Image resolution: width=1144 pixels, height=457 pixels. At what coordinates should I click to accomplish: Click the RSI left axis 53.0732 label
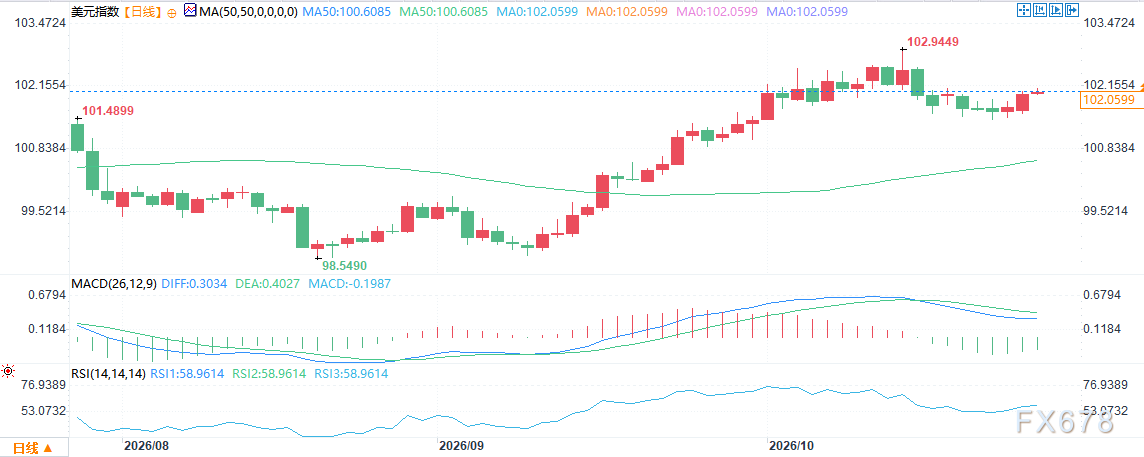tap(45, 411)
